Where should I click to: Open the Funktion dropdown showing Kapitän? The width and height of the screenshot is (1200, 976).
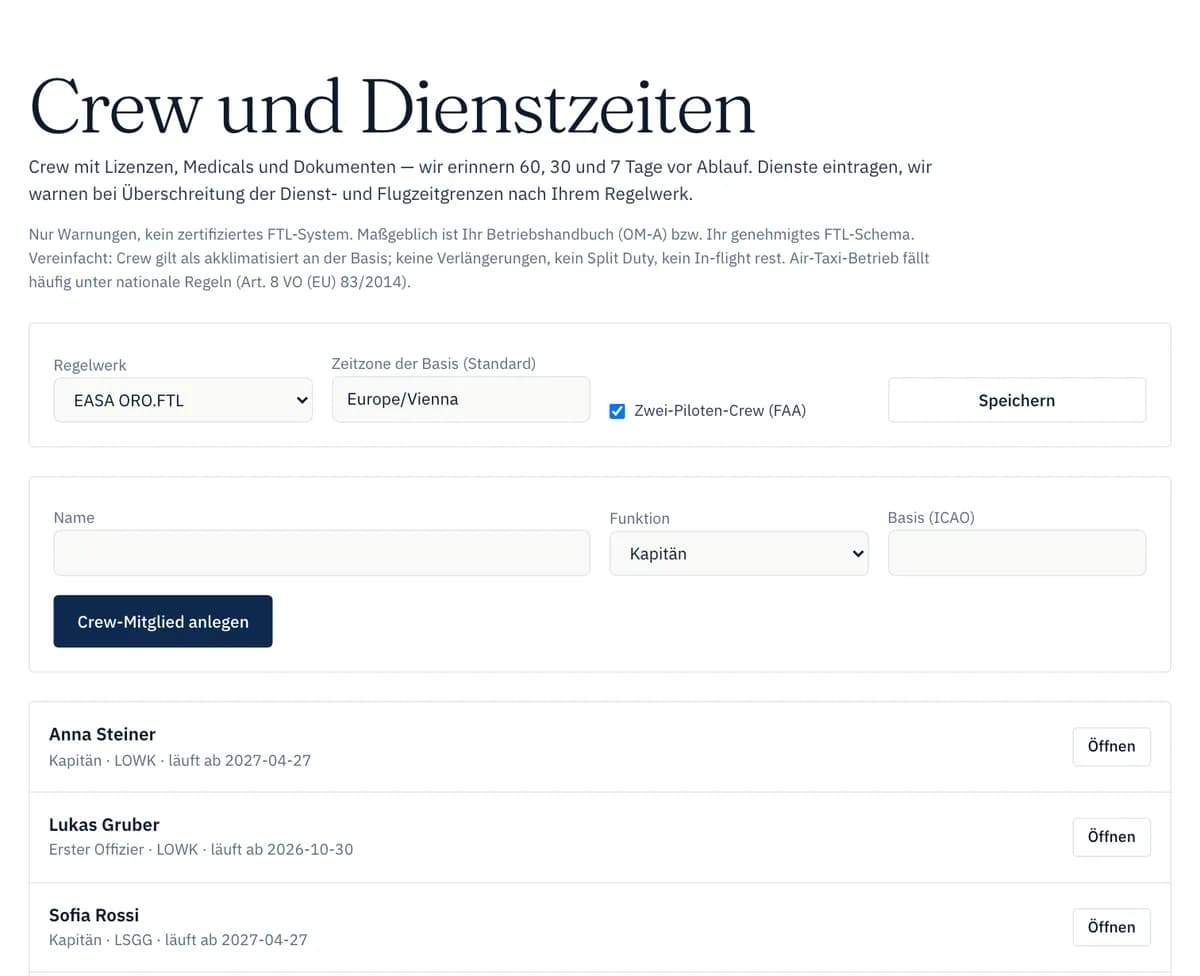click(x=739, y=553)
